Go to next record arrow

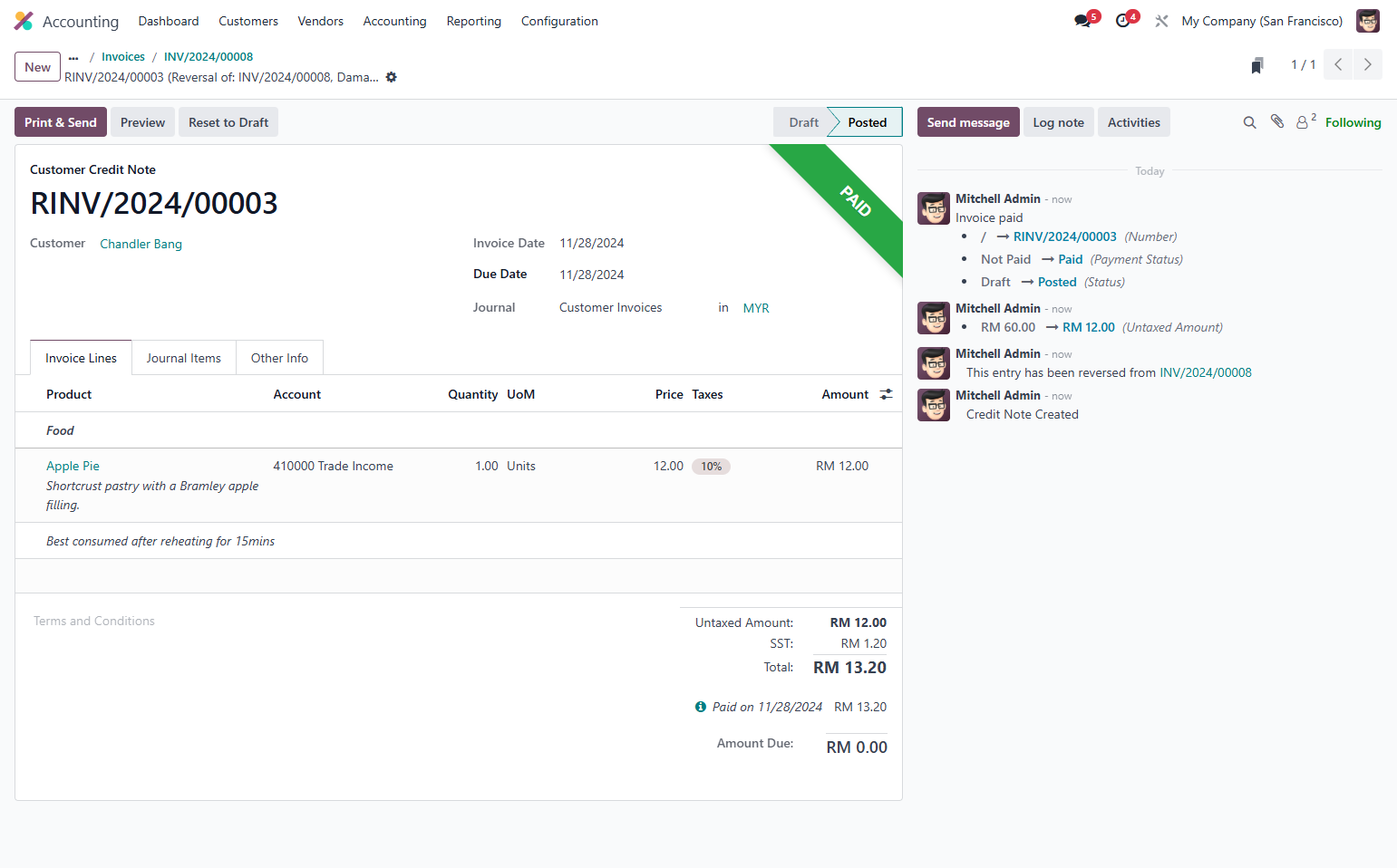(1368, 64)
